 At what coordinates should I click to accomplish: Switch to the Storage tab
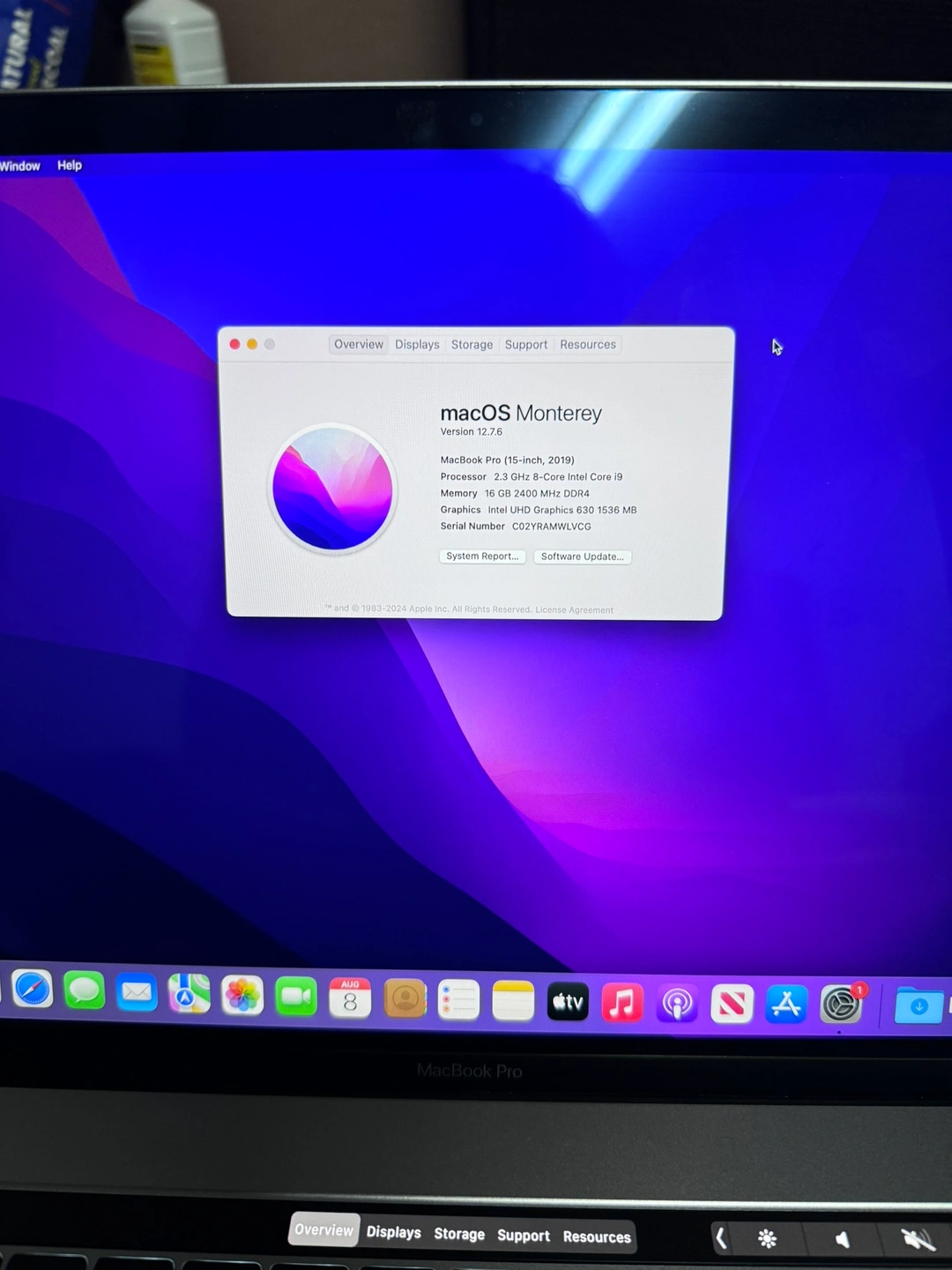click(x=472, y=345)
